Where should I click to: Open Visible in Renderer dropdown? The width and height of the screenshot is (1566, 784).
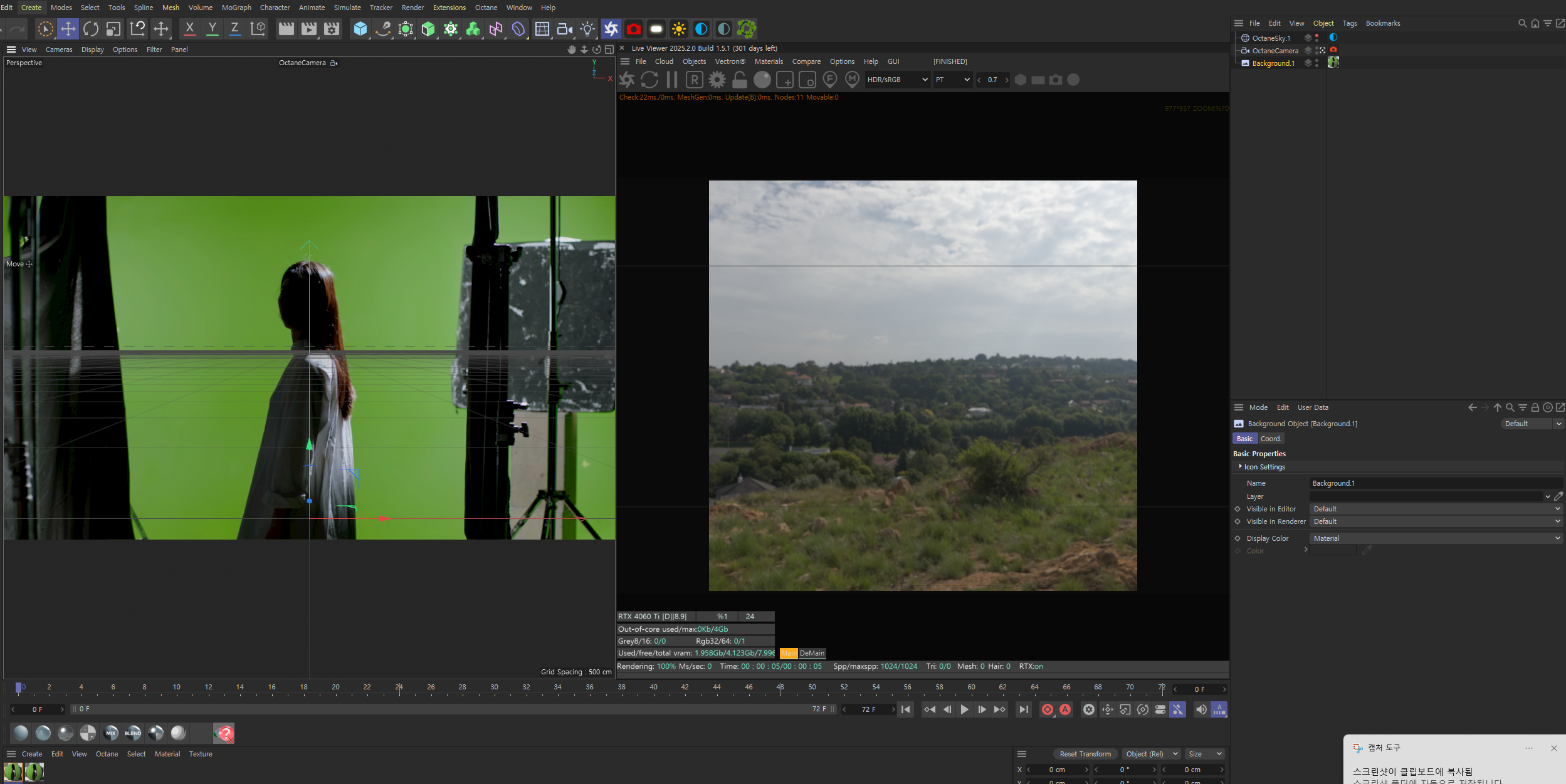tap(1436, 521)
